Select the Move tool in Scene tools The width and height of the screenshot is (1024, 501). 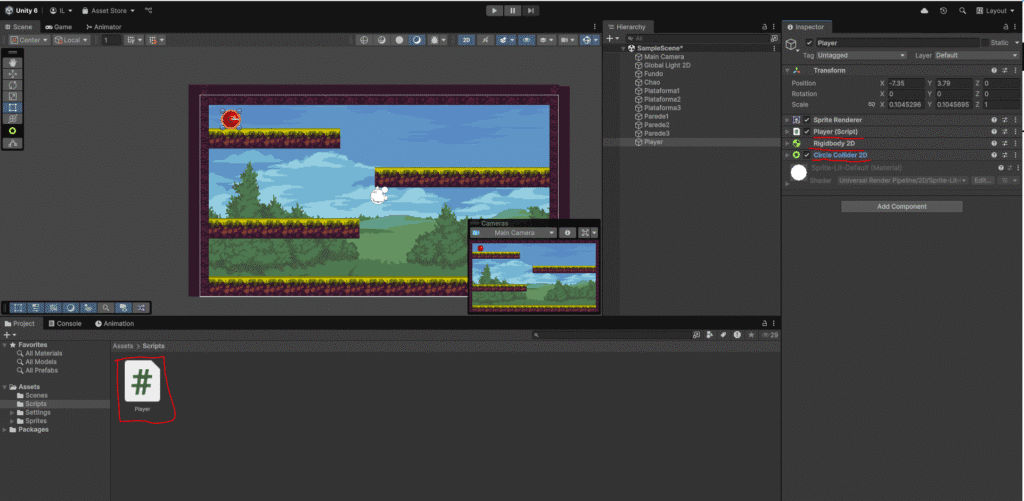click(x=13, y=73)
